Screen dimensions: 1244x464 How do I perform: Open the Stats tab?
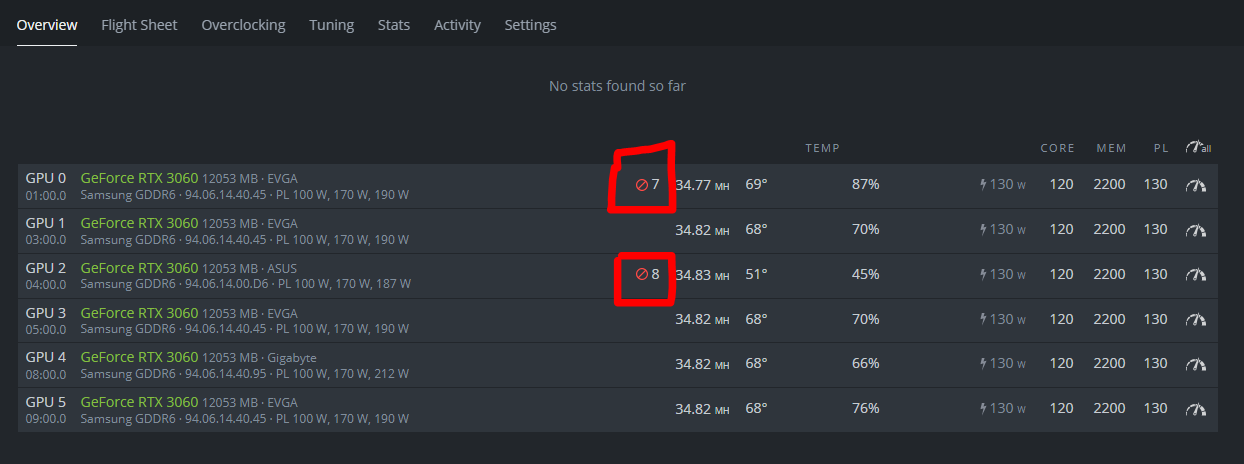tap(394, 25)
